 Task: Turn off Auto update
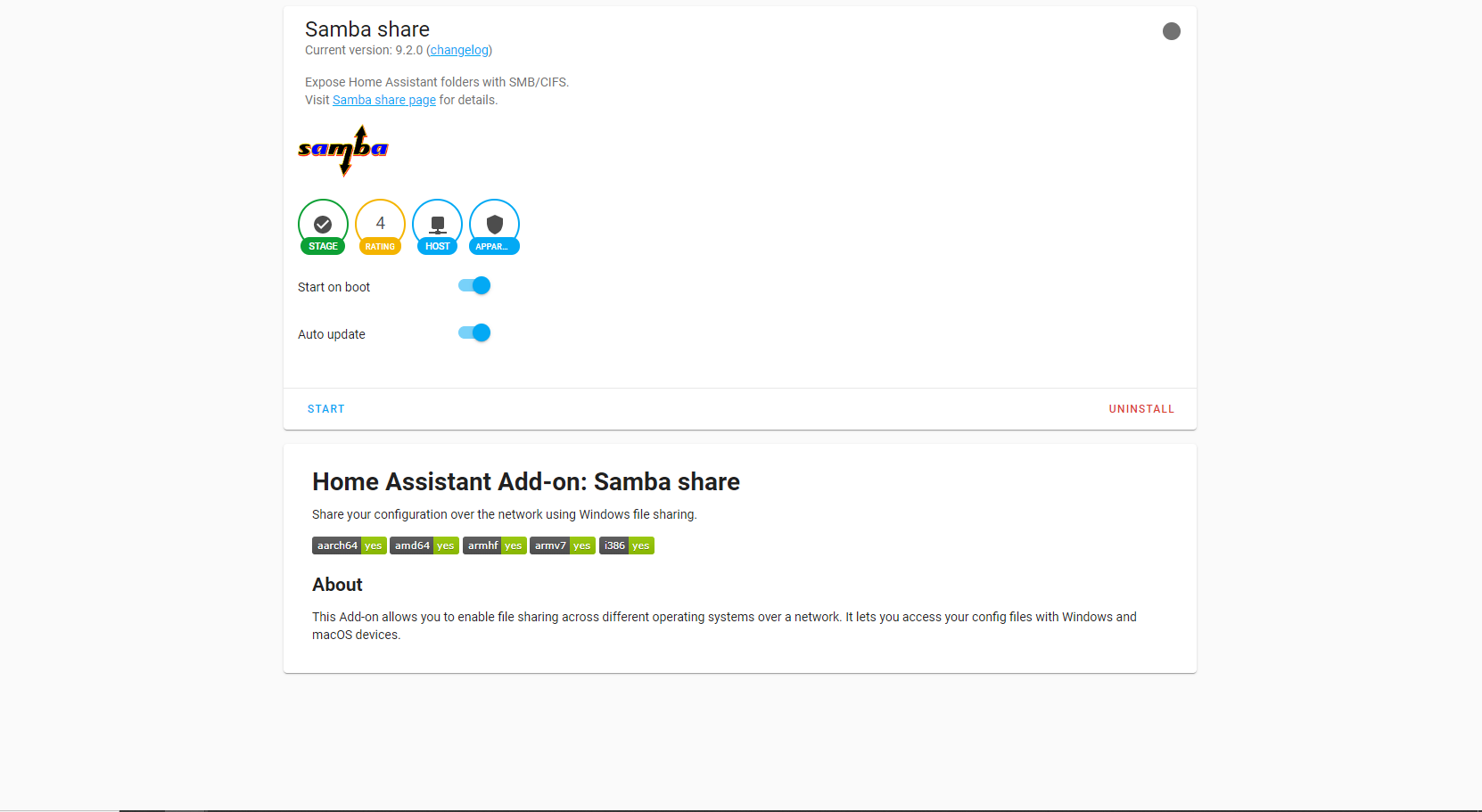(473, 332)
